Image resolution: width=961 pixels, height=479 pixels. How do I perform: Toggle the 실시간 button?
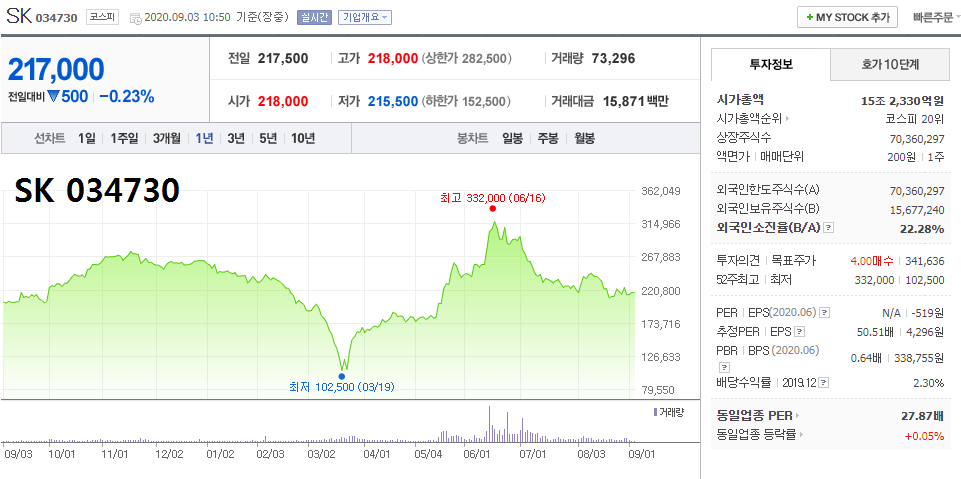coord(314,17)
